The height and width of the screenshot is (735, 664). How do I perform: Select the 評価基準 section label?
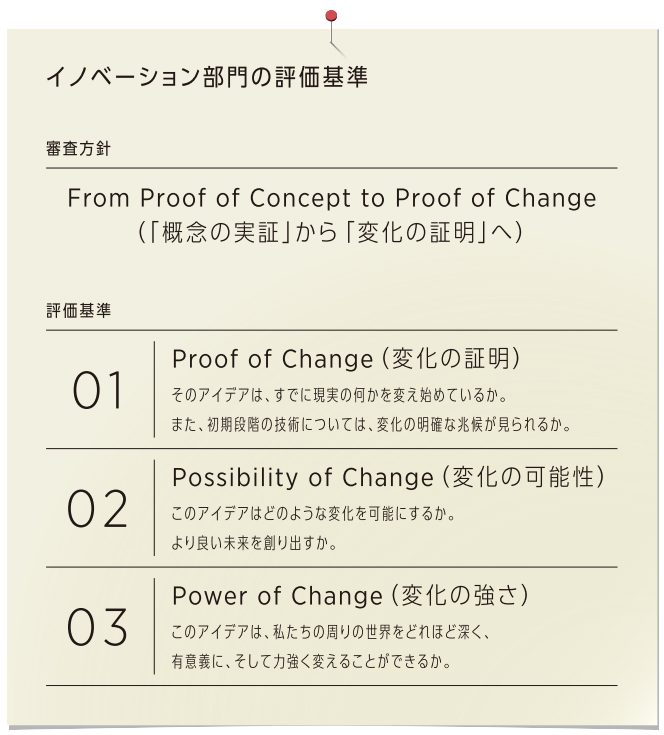(x=78, y=311)
